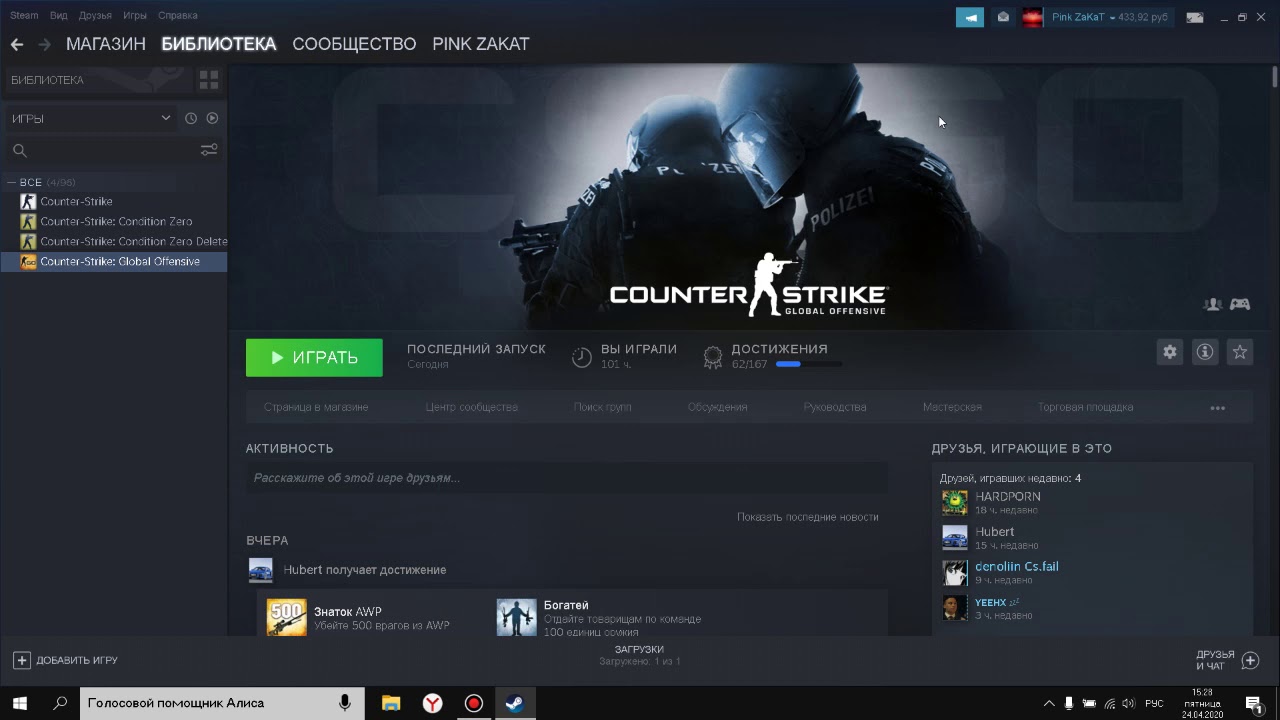Switch to Big Picture mode icon
This screenshot has height=720, width=1280.
[1195, 17]
